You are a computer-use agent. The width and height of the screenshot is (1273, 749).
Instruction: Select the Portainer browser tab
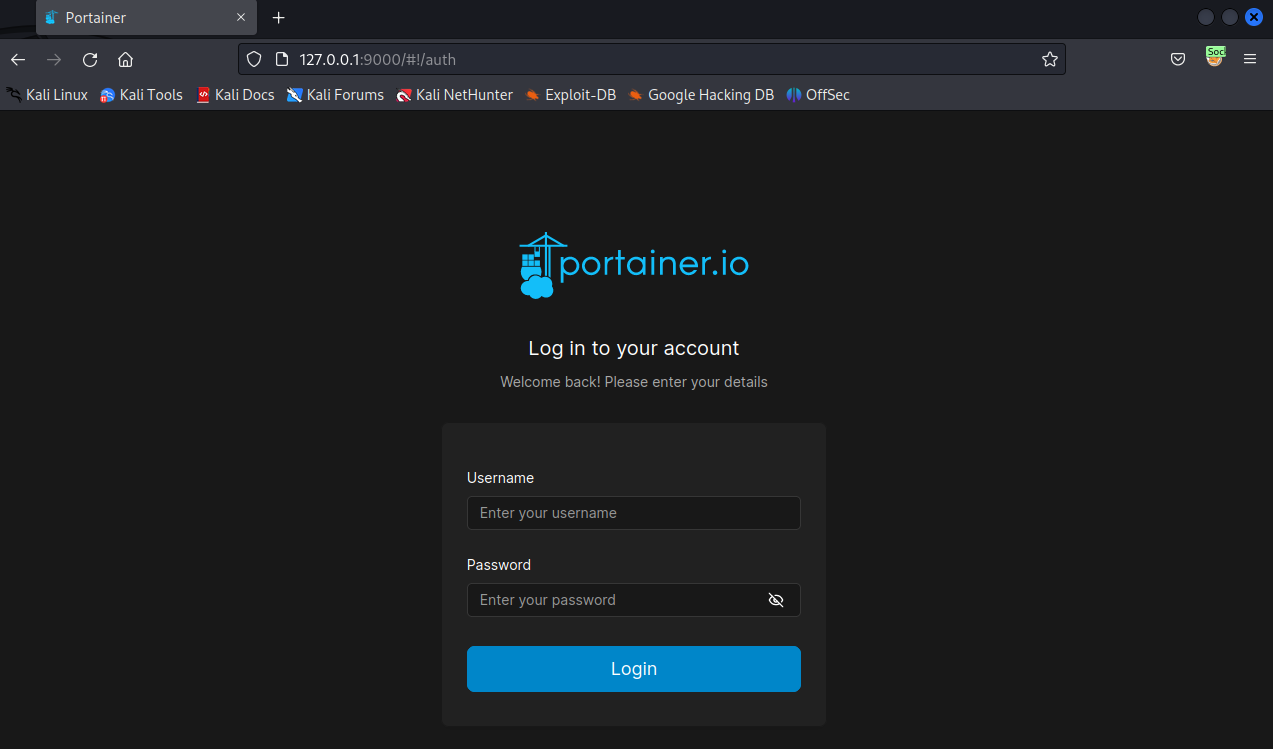click(146, 18)
